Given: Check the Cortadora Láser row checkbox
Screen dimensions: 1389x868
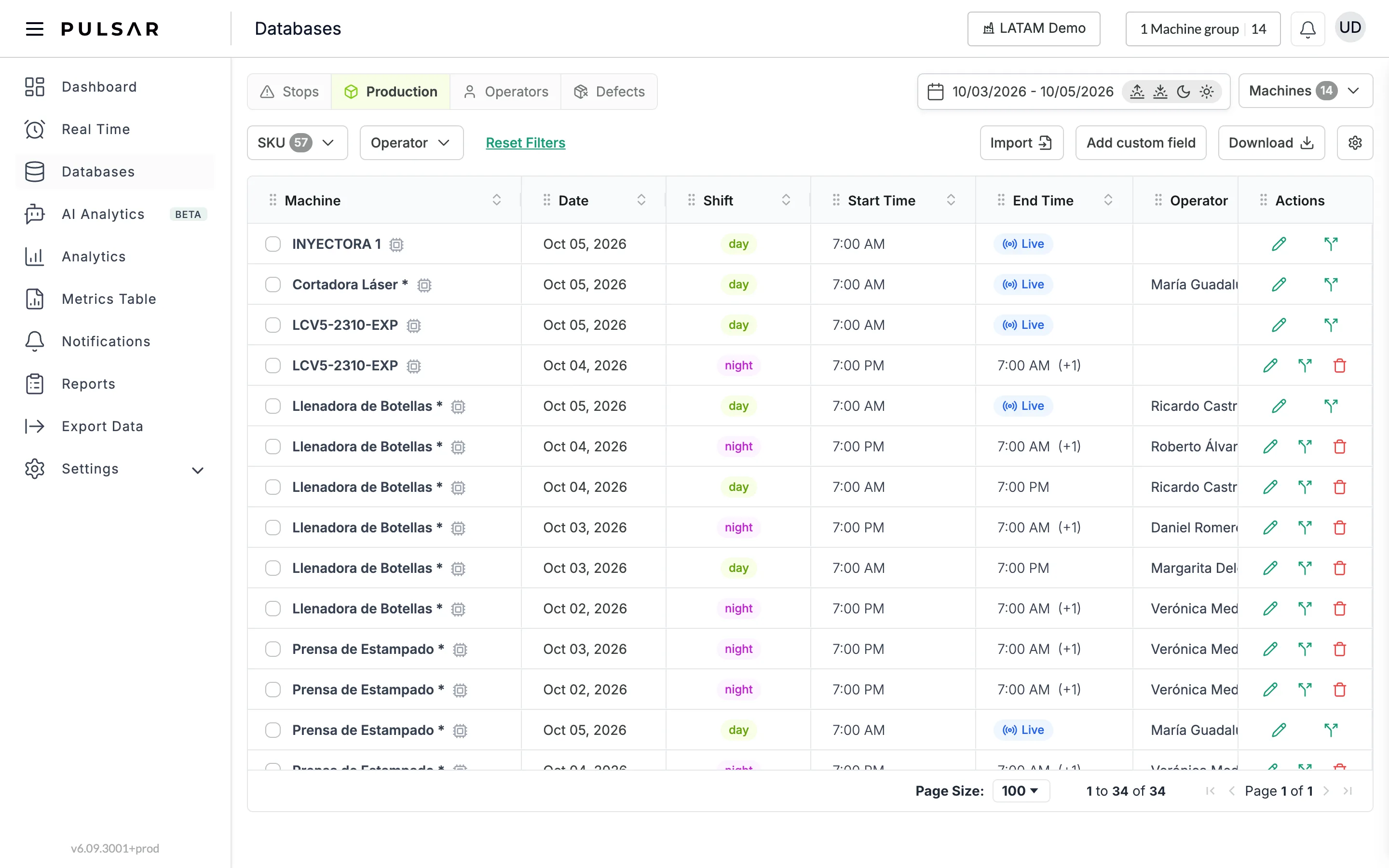Looking at the screenshot, I should click(x=272, y=284).
